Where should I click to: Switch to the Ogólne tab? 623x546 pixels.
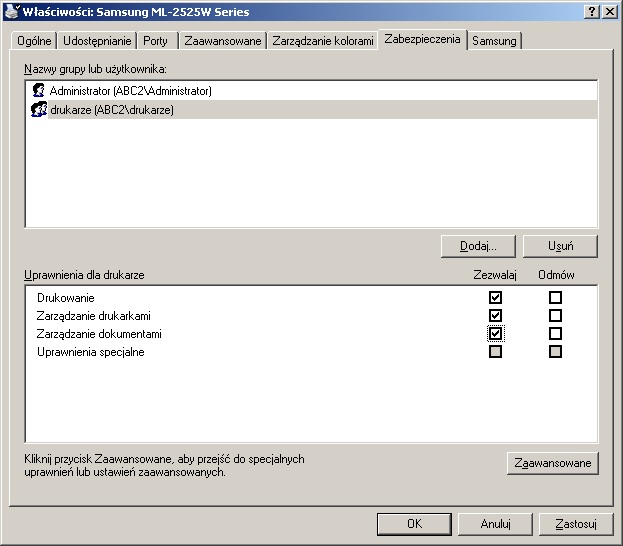click(34, 41)
